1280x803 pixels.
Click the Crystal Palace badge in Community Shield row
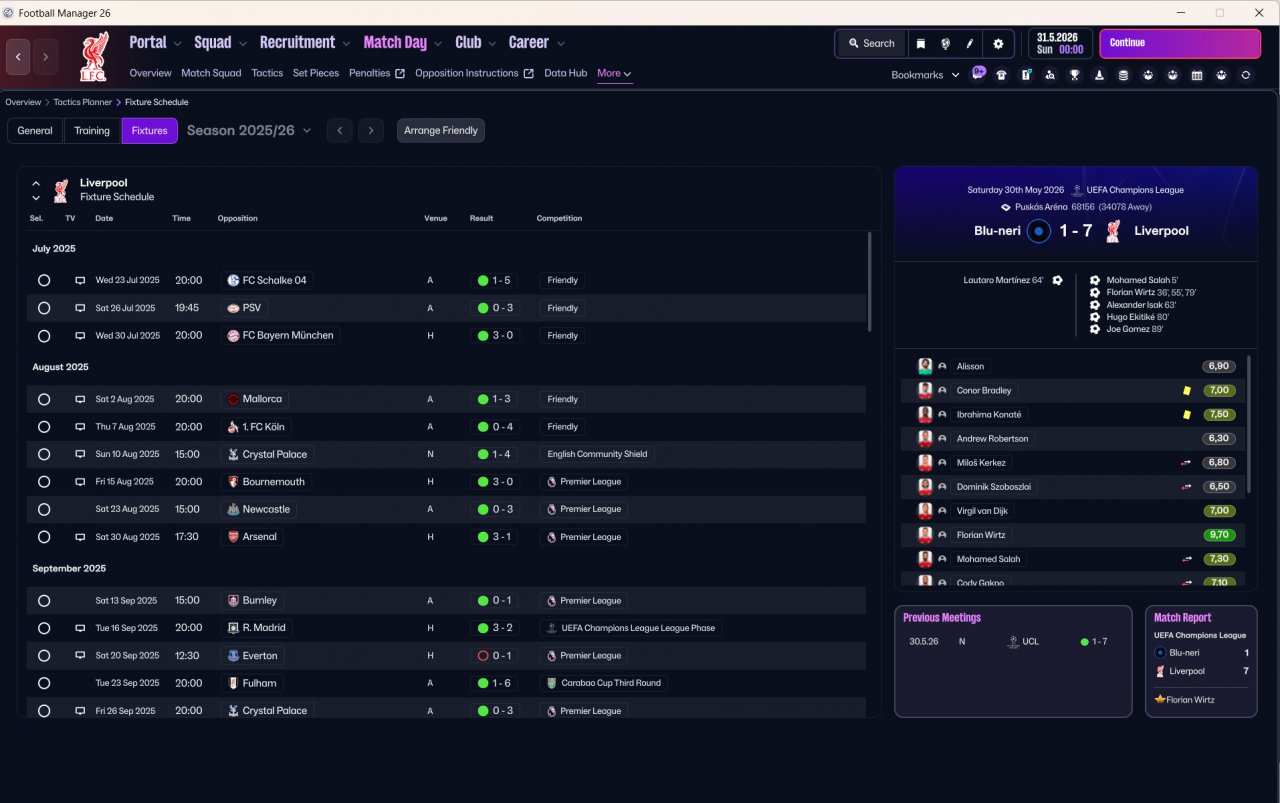point(233,454)
